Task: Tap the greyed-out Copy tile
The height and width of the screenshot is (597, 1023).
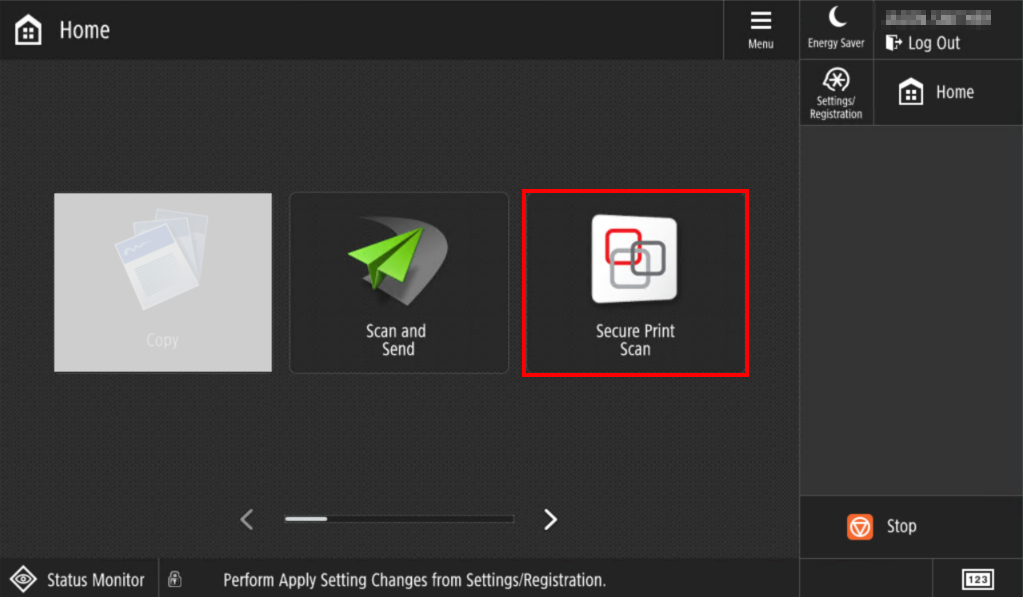Action: 162,283
